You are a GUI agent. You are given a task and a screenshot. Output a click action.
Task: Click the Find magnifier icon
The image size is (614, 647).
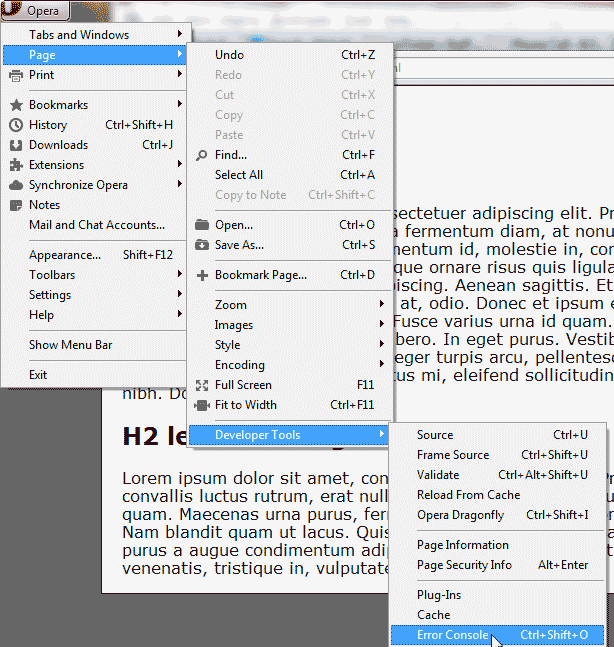[x=202, y=155]
